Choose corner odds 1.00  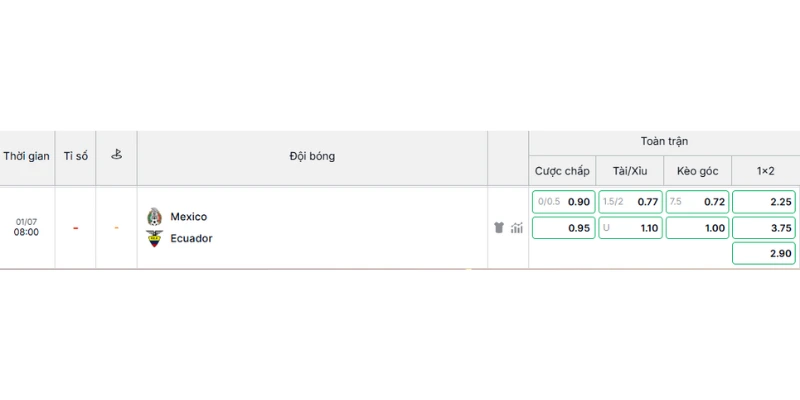[697, 228]
